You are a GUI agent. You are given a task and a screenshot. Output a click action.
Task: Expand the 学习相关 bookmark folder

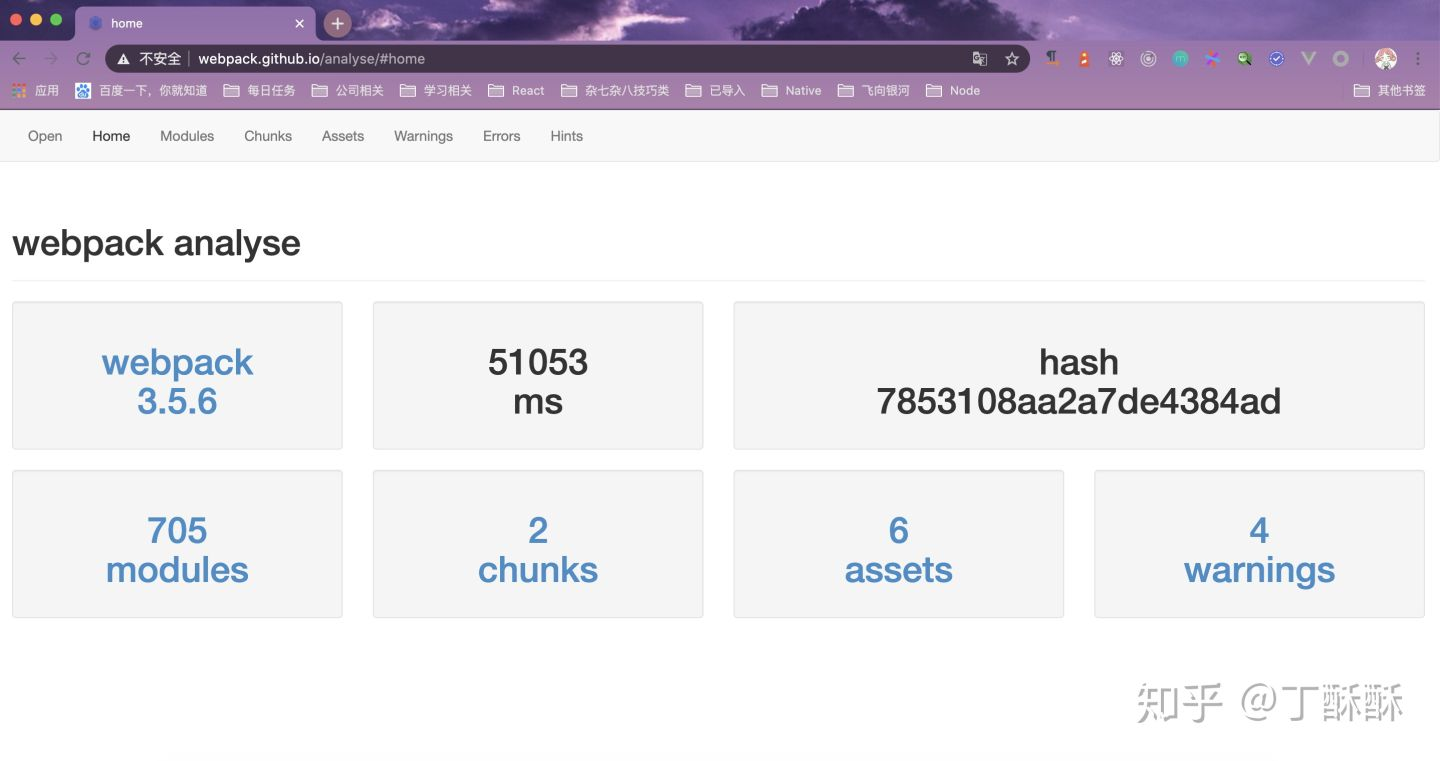tap(435, 90)
